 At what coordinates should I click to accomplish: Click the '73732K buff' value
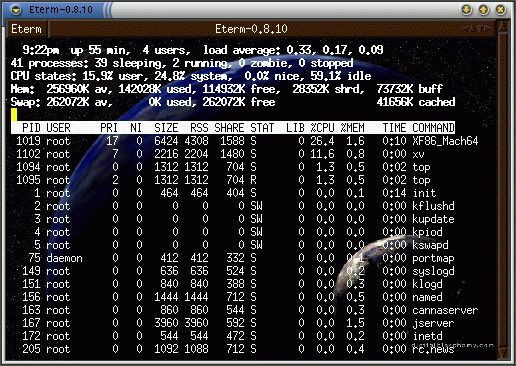[x=409, y=89]
